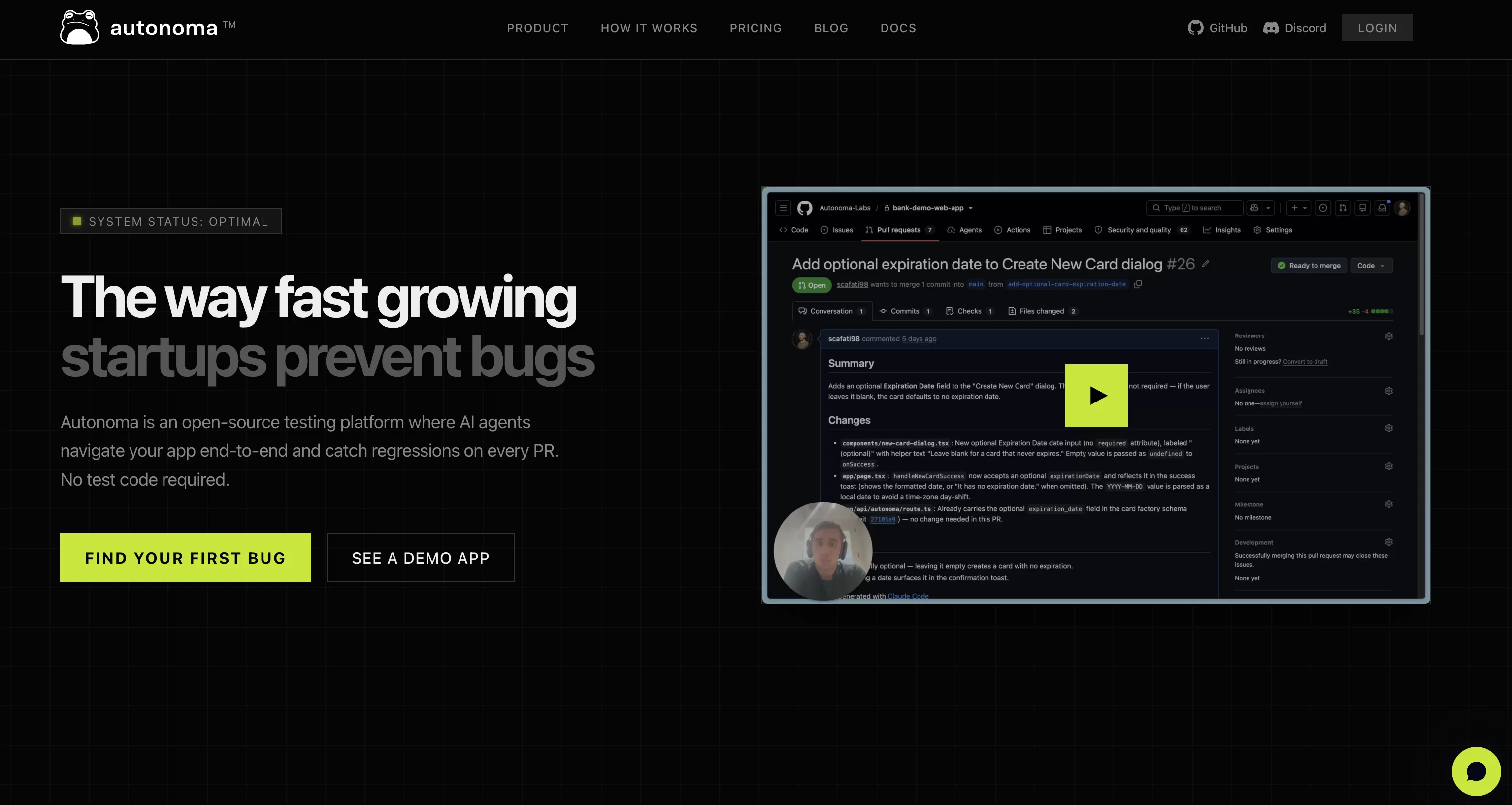Open the GitHub link in header
This screenshot has width=1512, height=805.
click(x=1217, y=28)
